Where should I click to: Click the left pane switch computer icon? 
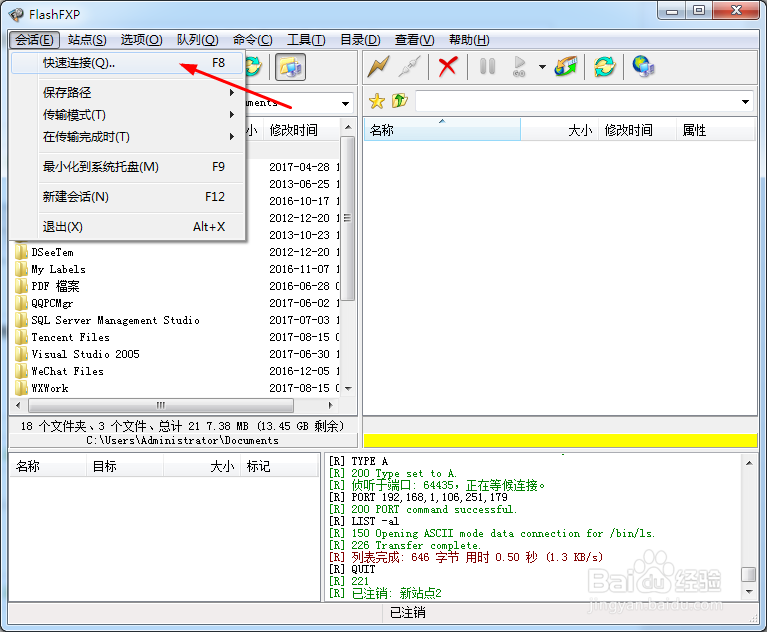click(x=291, y=67)
